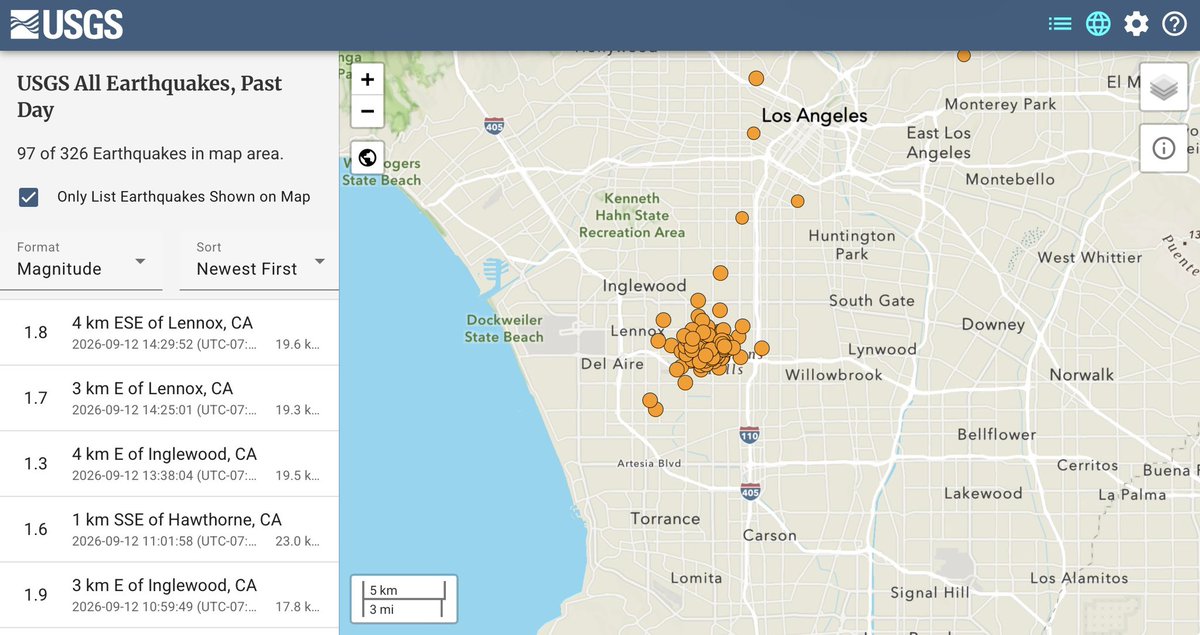The image size is (1200, 635).
Task: Zoom in on the map
Action: 367,80
